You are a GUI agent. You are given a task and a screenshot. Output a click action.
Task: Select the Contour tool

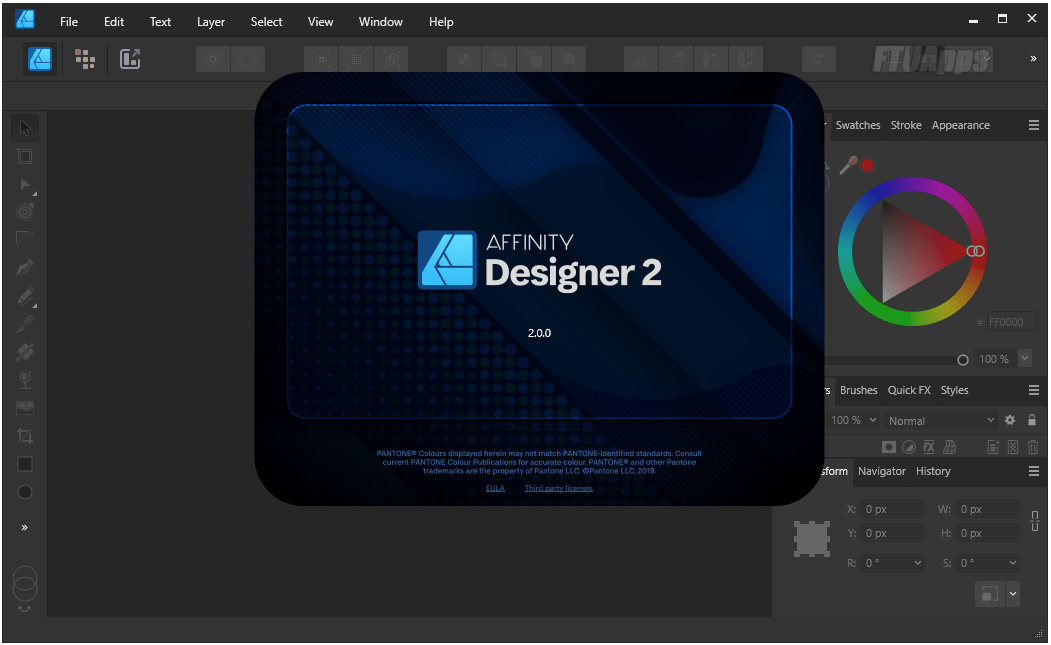(25, 212)
